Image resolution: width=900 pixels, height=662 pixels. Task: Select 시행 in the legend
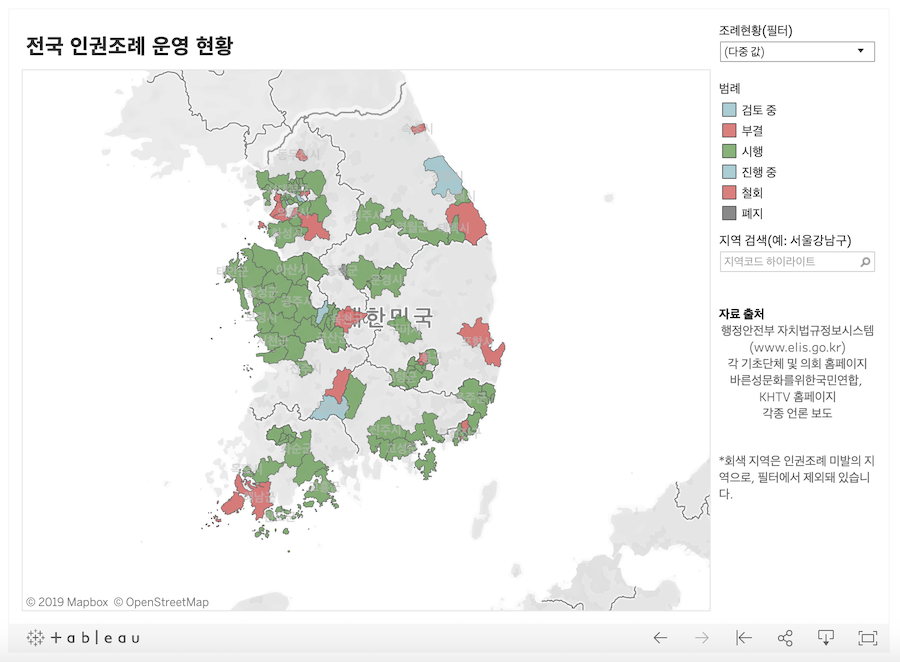[x=752, y=151]
